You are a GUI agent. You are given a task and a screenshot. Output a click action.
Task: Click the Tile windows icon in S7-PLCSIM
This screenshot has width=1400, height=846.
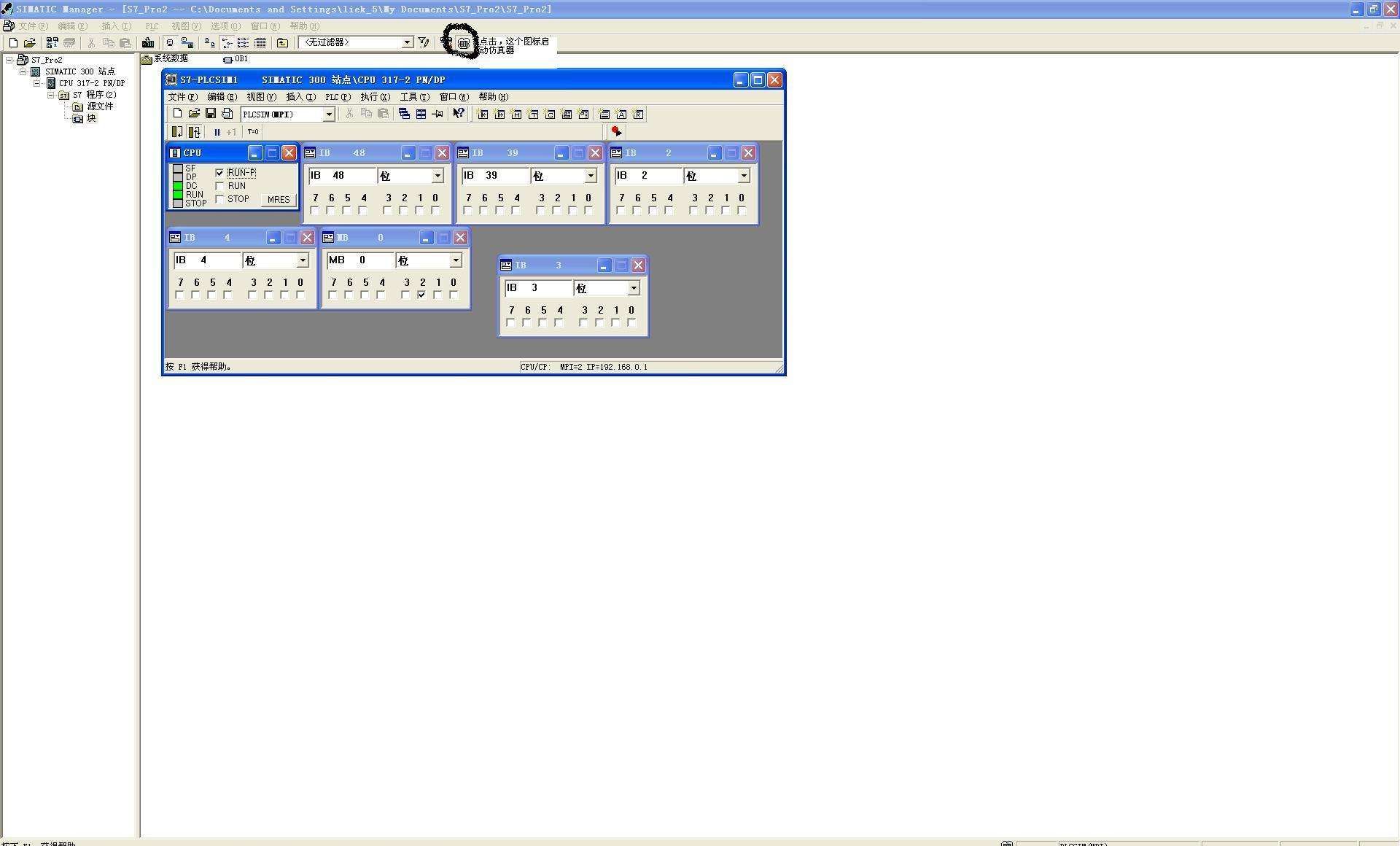tap(421, 114)
